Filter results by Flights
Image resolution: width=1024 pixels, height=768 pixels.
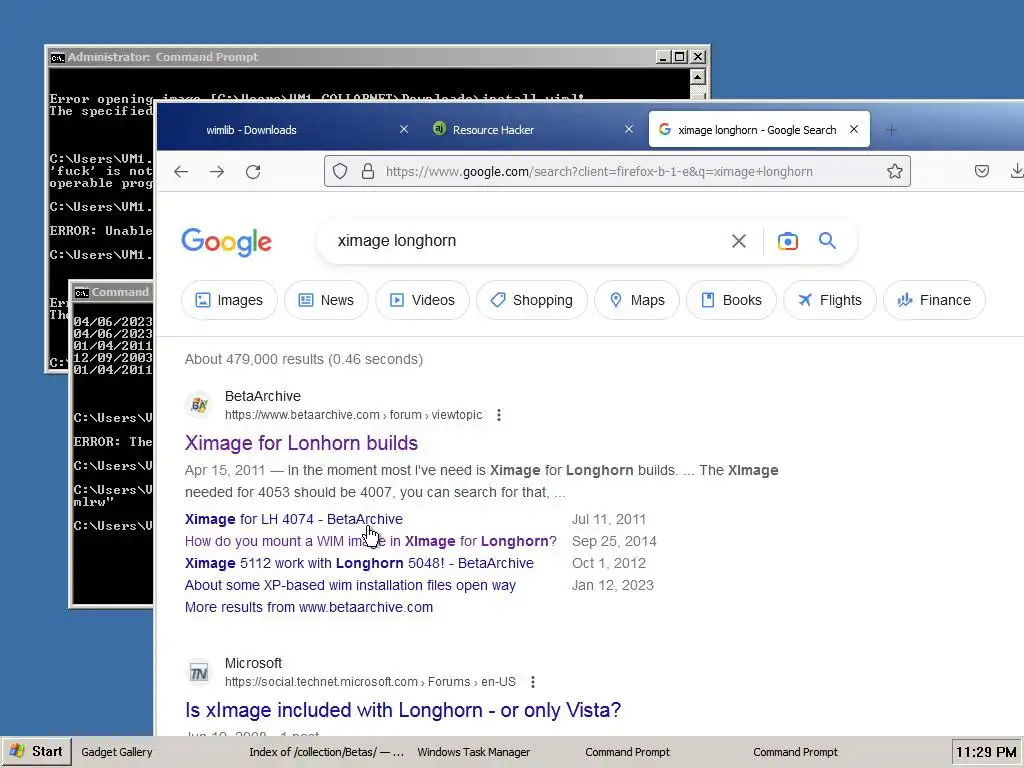click(x=829, y=300)
